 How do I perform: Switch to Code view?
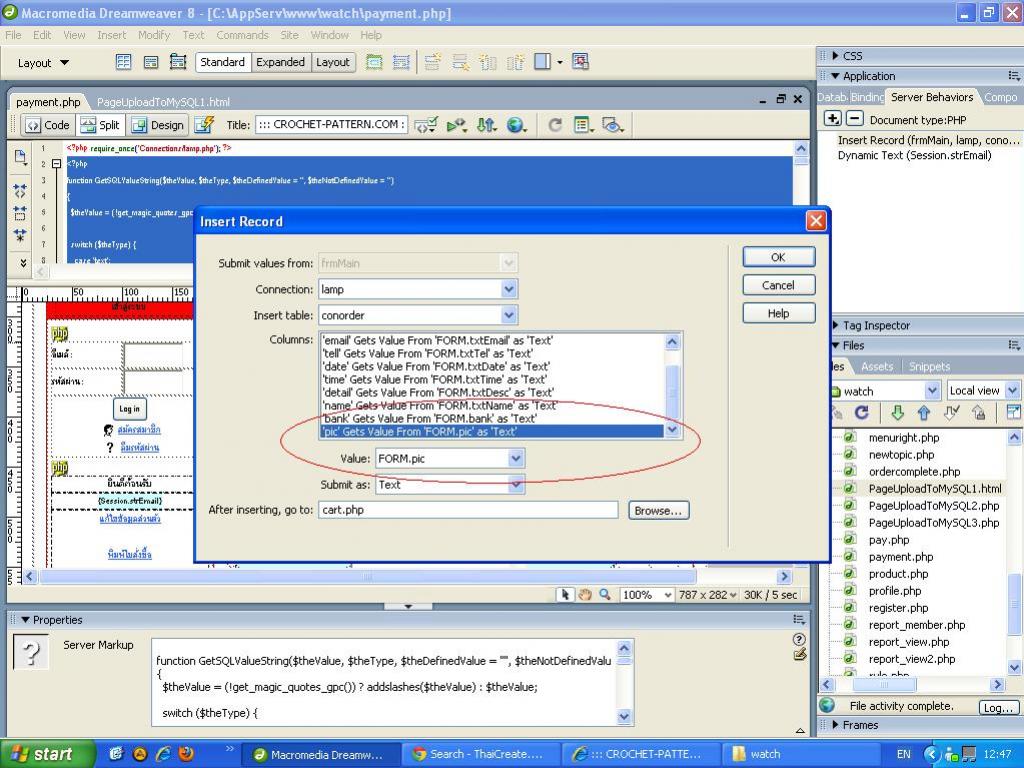click(x=48, y=125)
